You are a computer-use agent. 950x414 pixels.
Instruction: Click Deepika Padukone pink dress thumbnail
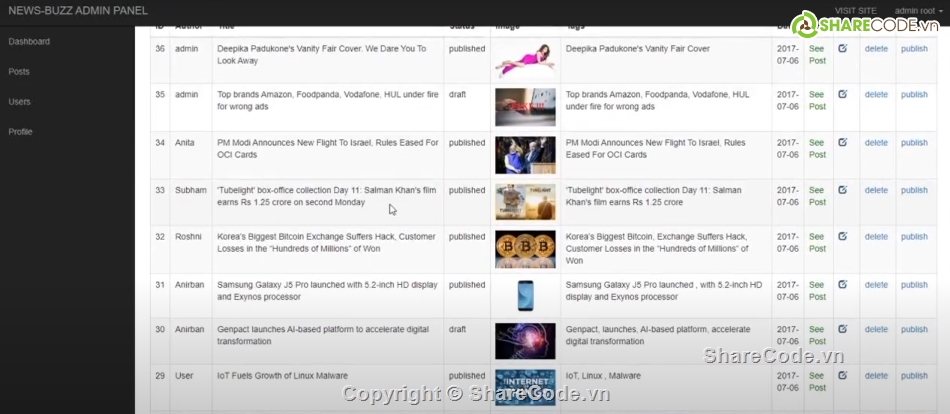(525, 60)
